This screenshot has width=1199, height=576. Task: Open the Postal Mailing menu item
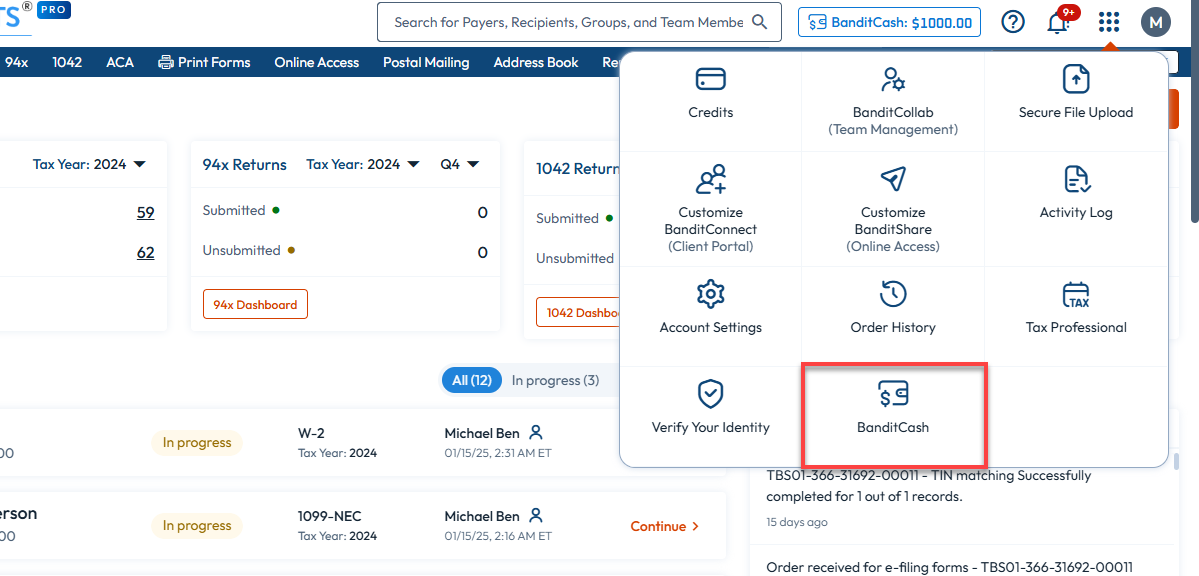pos(426,63)
